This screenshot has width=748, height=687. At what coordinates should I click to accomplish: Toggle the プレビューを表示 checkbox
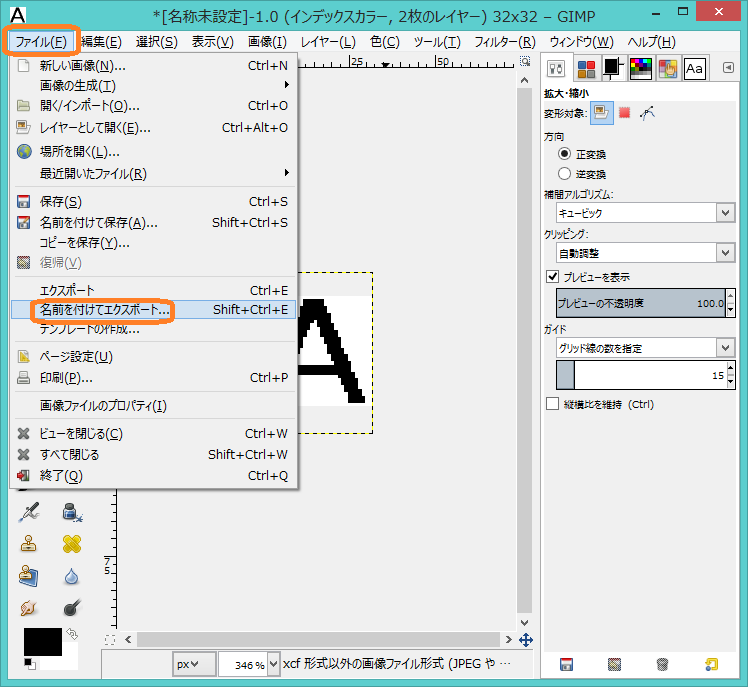tap(552, 277)
